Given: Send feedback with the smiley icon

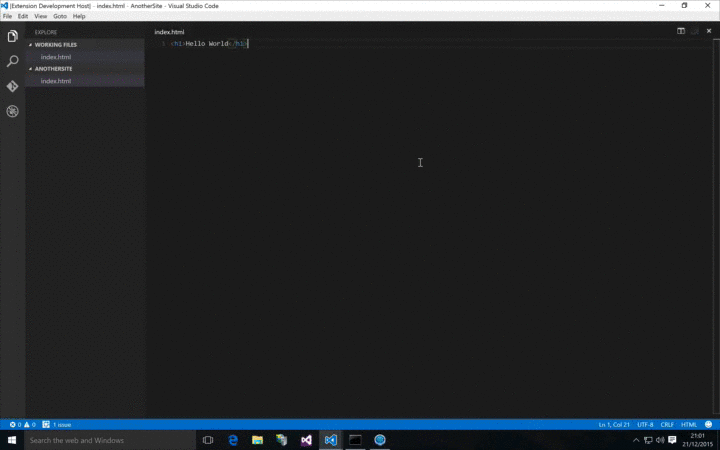Looking at the screenshot, I should pos(709,425).
